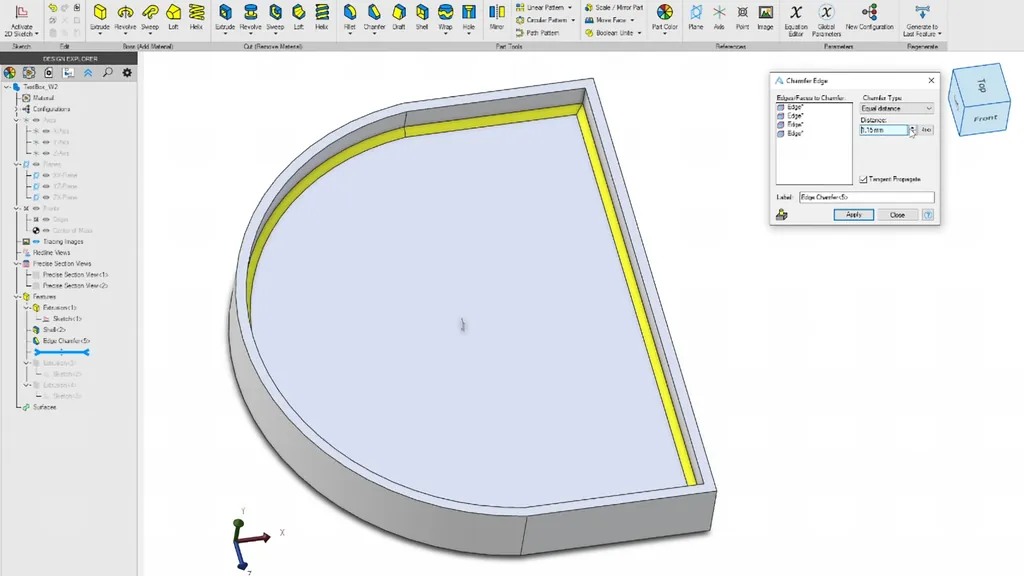
Task: Collapse Extrusion<1> node
Action: [x=27, y=308]
